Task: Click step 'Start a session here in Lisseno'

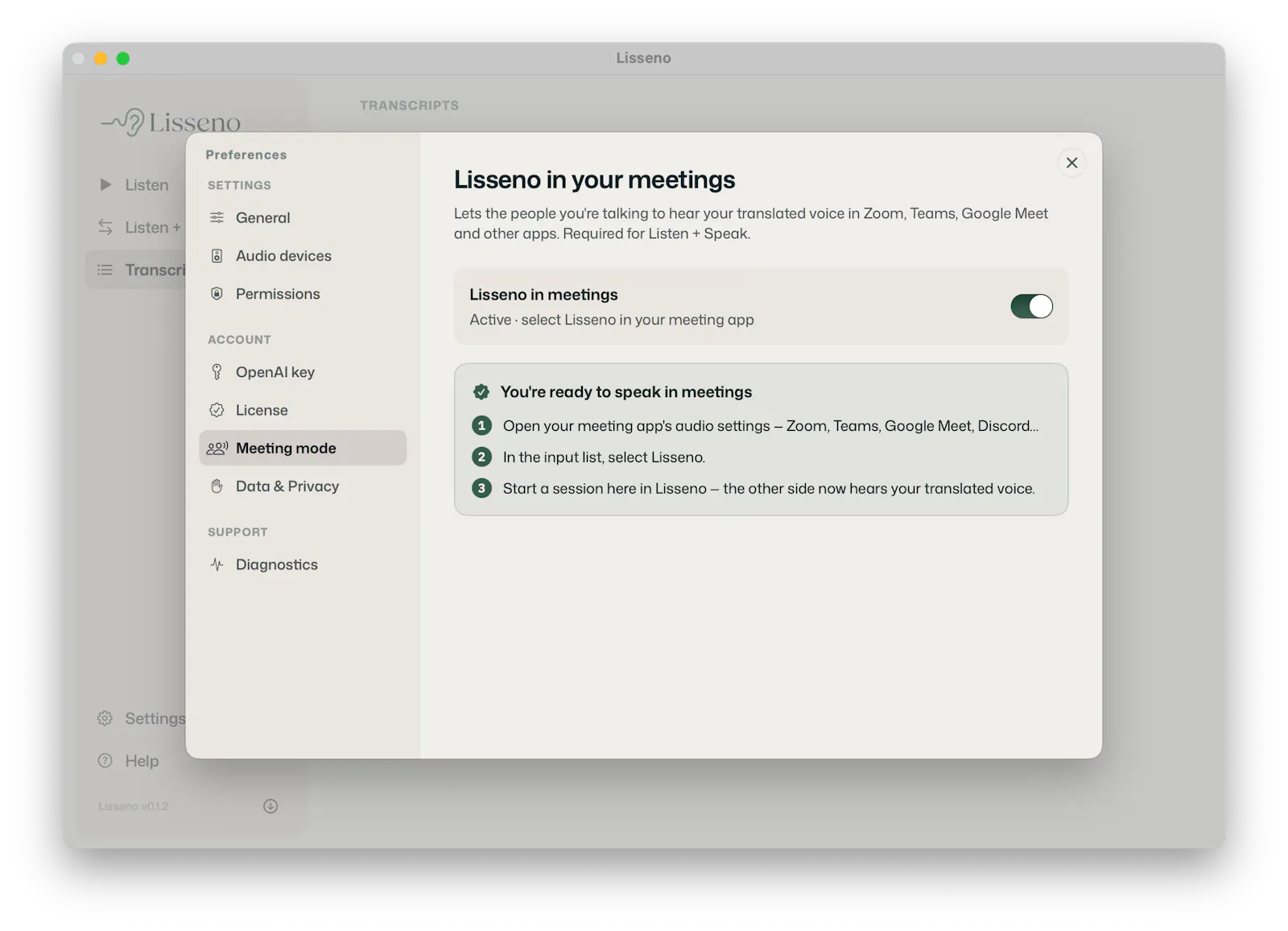Action: click(769, 489)
